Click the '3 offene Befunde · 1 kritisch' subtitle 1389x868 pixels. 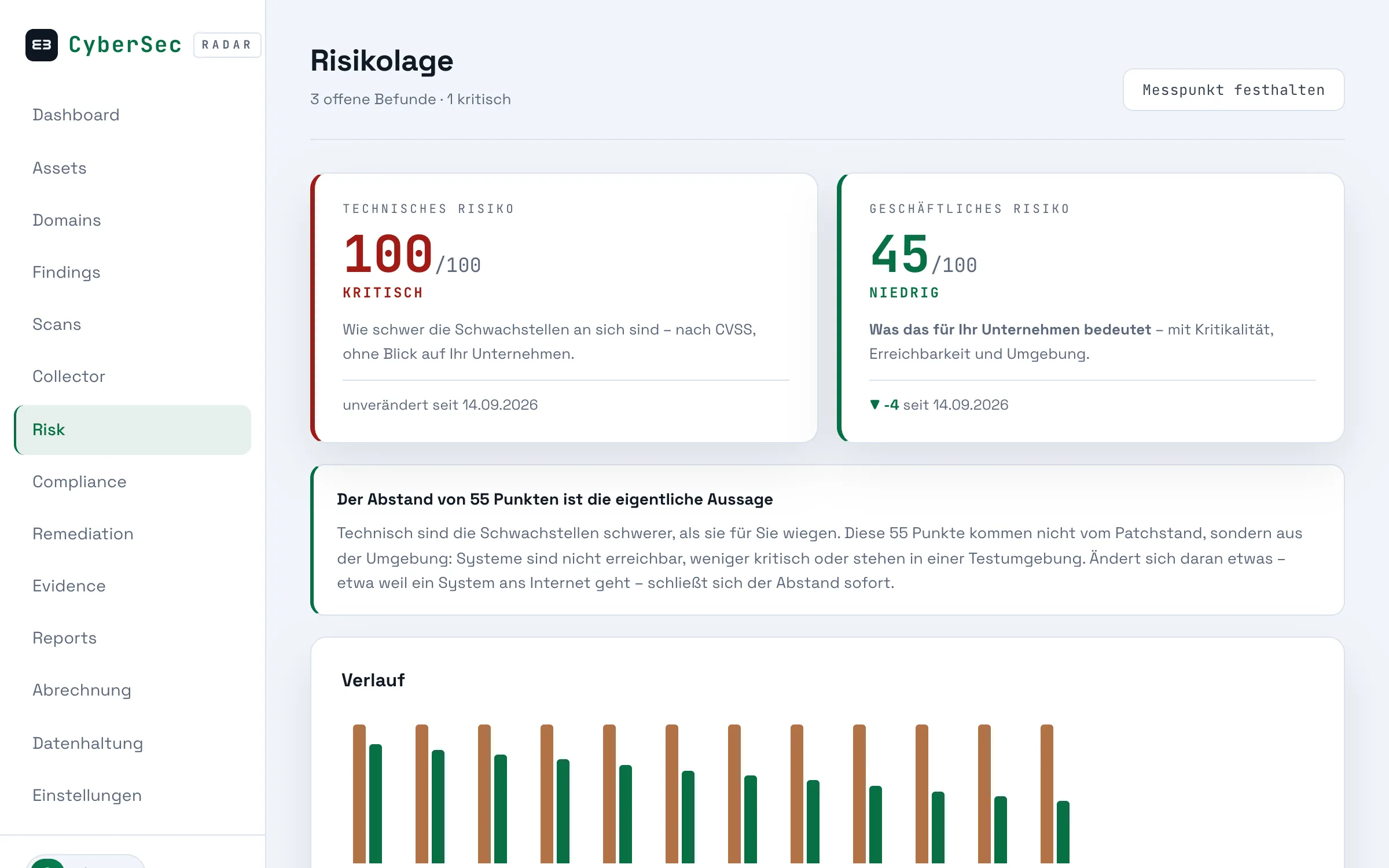(x=410, y=99)
